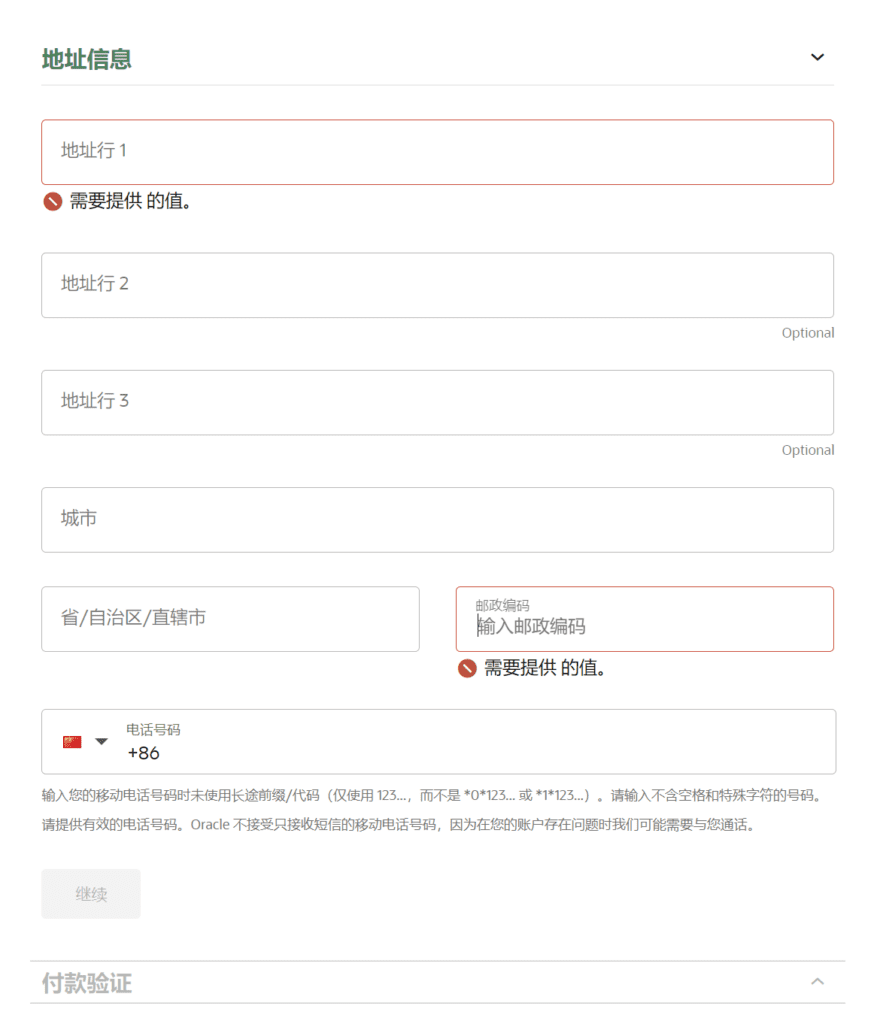Click into the 城市 field
Viewport: 880px width, 1024px height.
pyautogui.click(x=437, y=519)
